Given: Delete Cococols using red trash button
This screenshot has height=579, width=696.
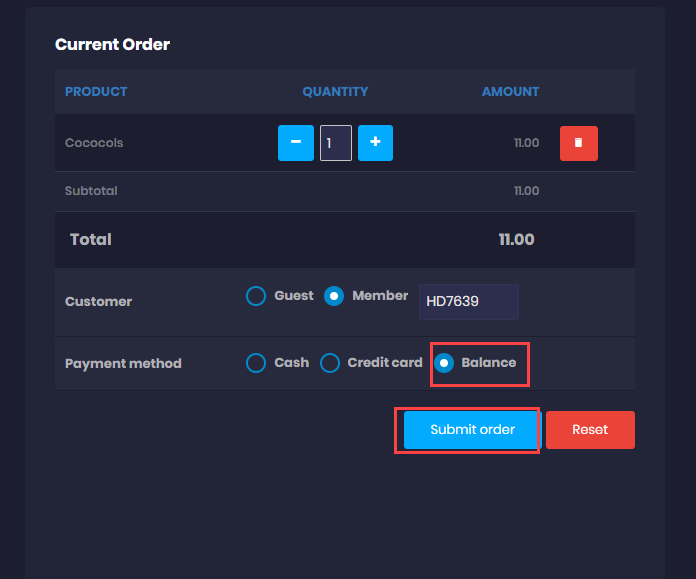Looking at the screenshot, I should pos(579,143).
